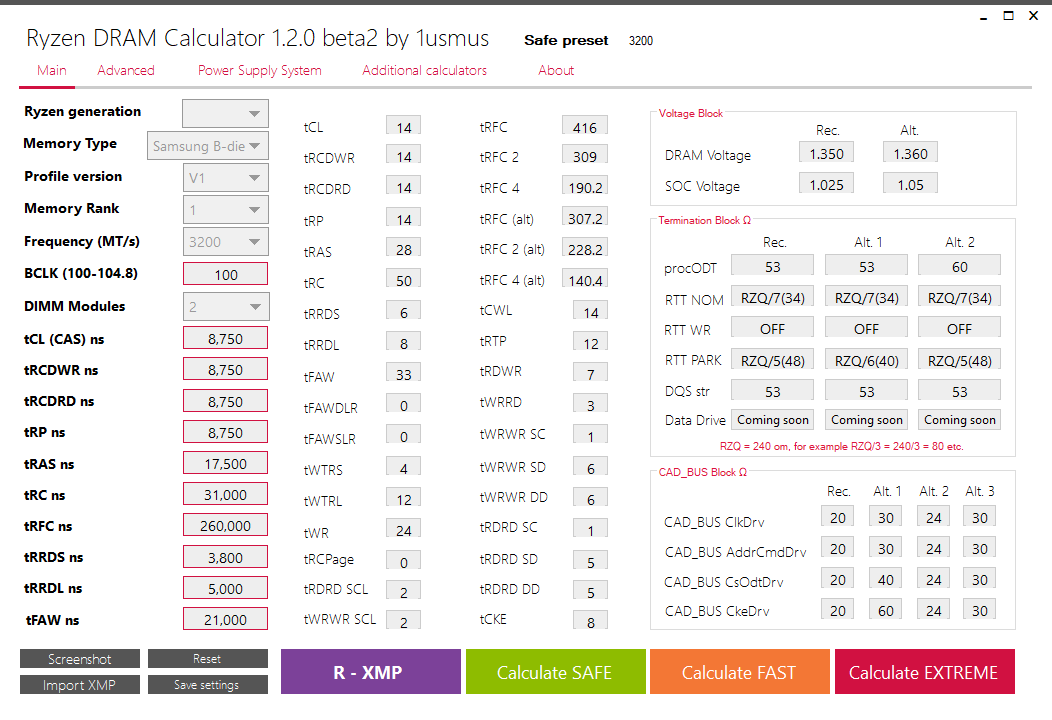Image resolution: width=1052 pixels, height=720 pixels.
Task: Click CAD_BUS AddrCmdDrv Alt. 2 value 24
Action: (x=933, y=548)
